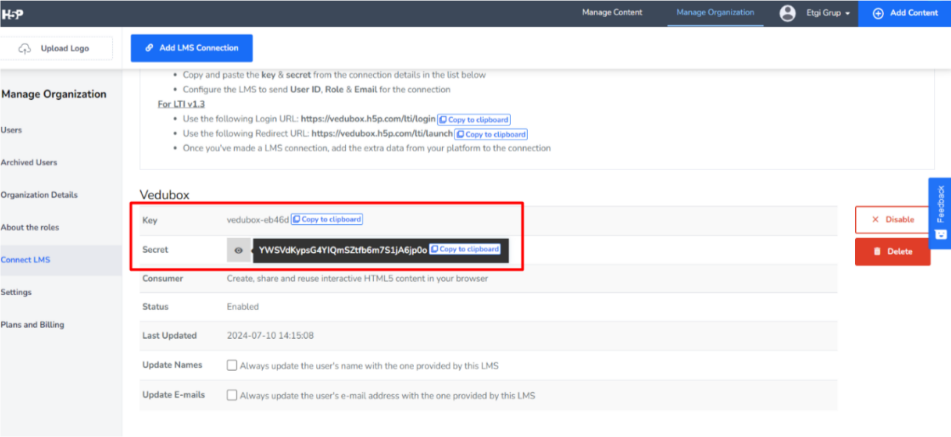Check the Update E-mails checkbox
The height and width of the screenshot is (437, 951).
tap(232, 395)
